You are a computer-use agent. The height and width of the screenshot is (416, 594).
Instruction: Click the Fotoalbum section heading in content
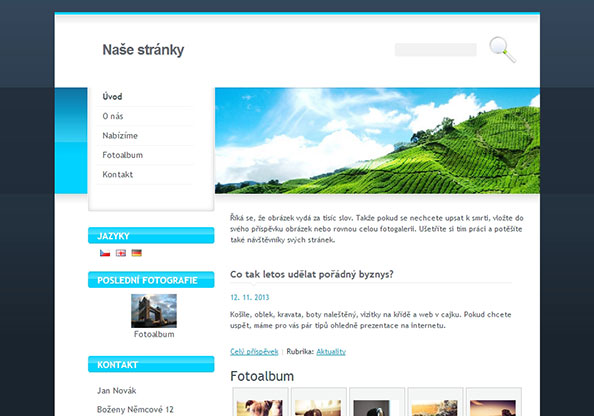click(x=262, y=376)
